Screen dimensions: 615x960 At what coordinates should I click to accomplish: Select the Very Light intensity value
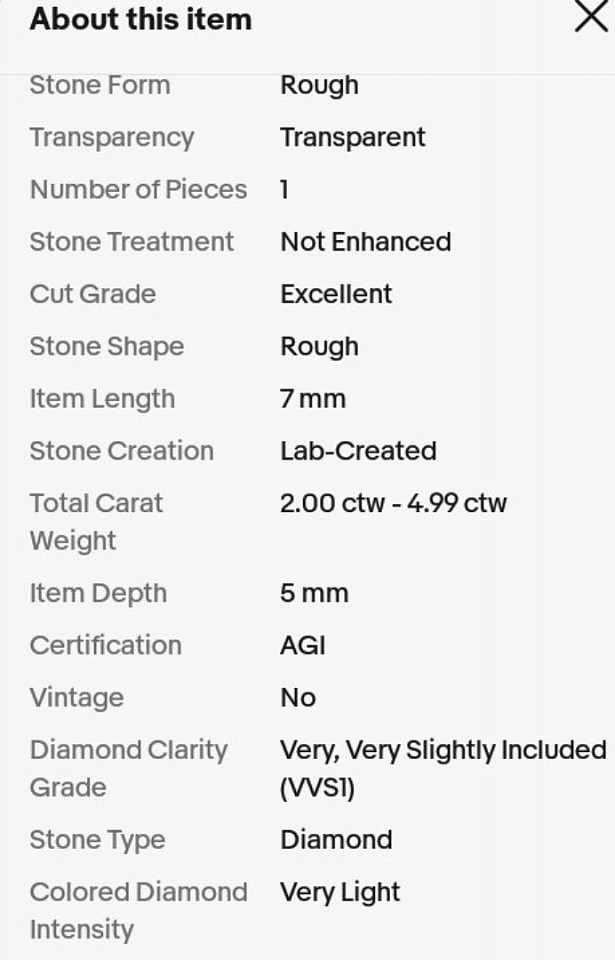[x=340, y=893]
